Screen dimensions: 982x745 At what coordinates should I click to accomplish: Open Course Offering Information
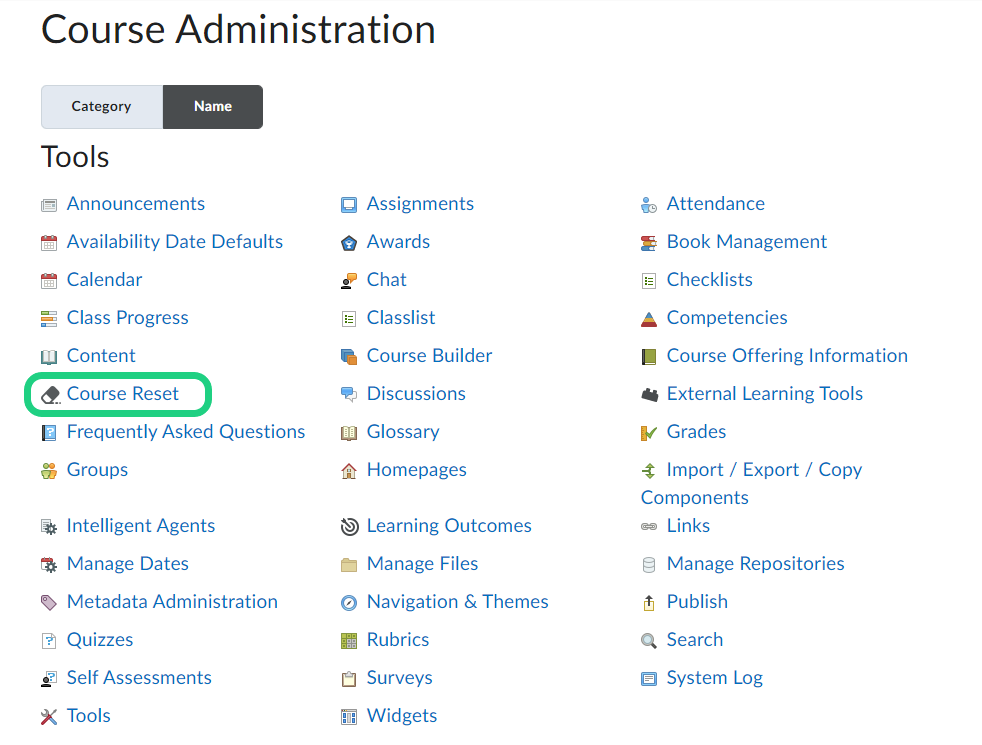786,356
